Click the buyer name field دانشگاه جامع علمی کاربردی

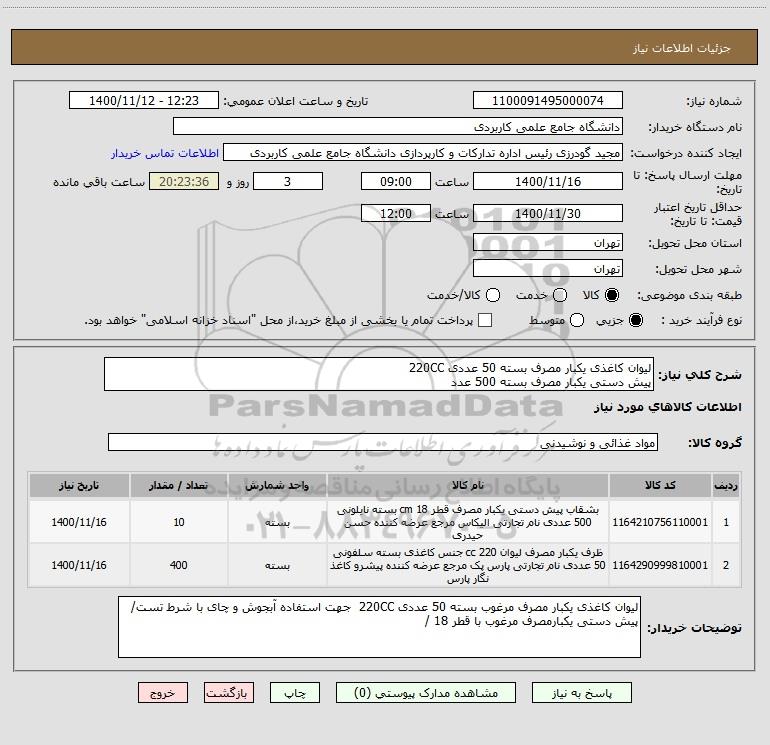click(398, 126)
